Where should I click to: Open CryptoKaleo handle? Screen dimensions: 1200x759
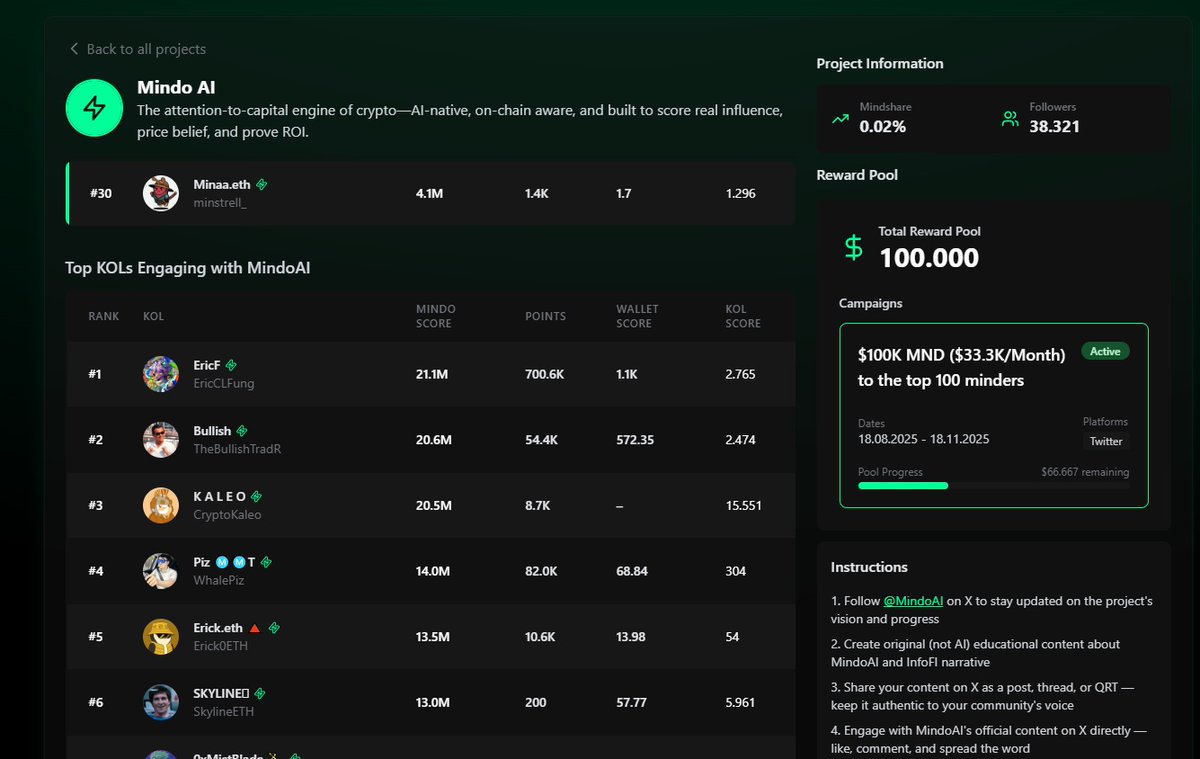point(227,515)
